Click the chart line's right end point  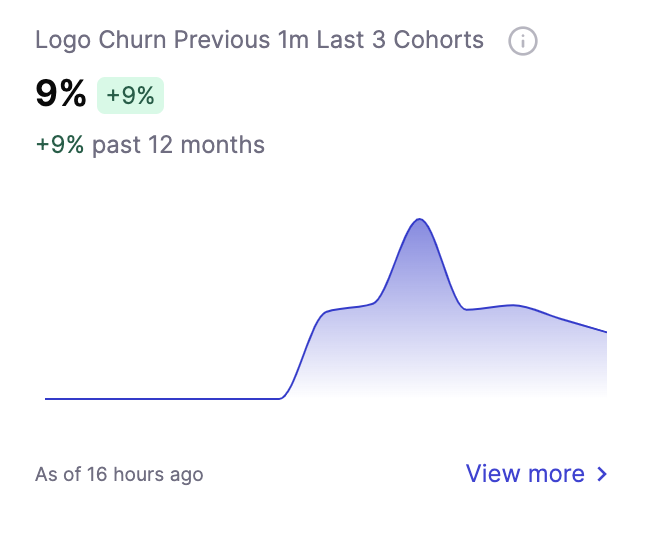point(606,332)
